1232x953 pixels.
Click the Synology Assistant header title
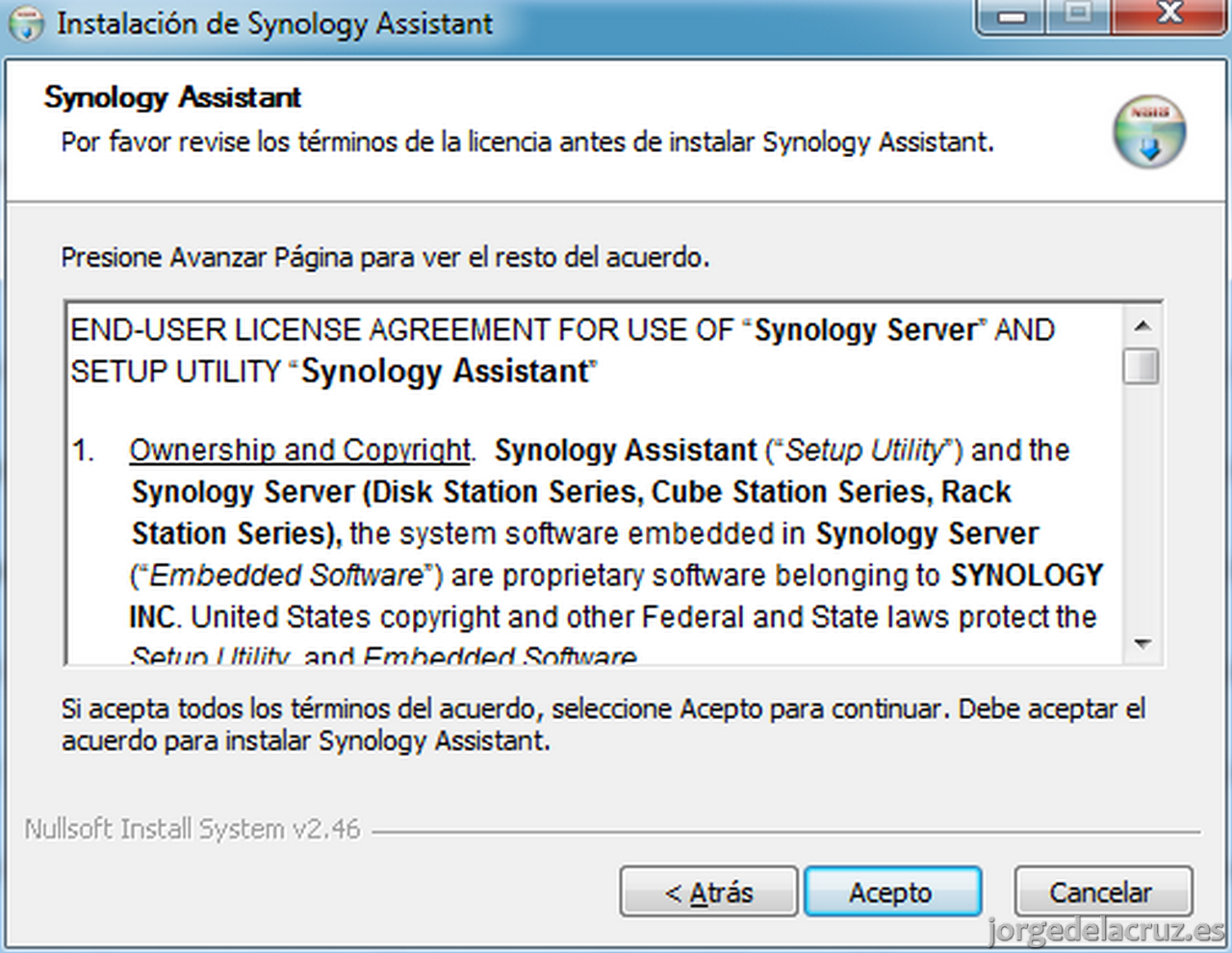pos(172,97)
